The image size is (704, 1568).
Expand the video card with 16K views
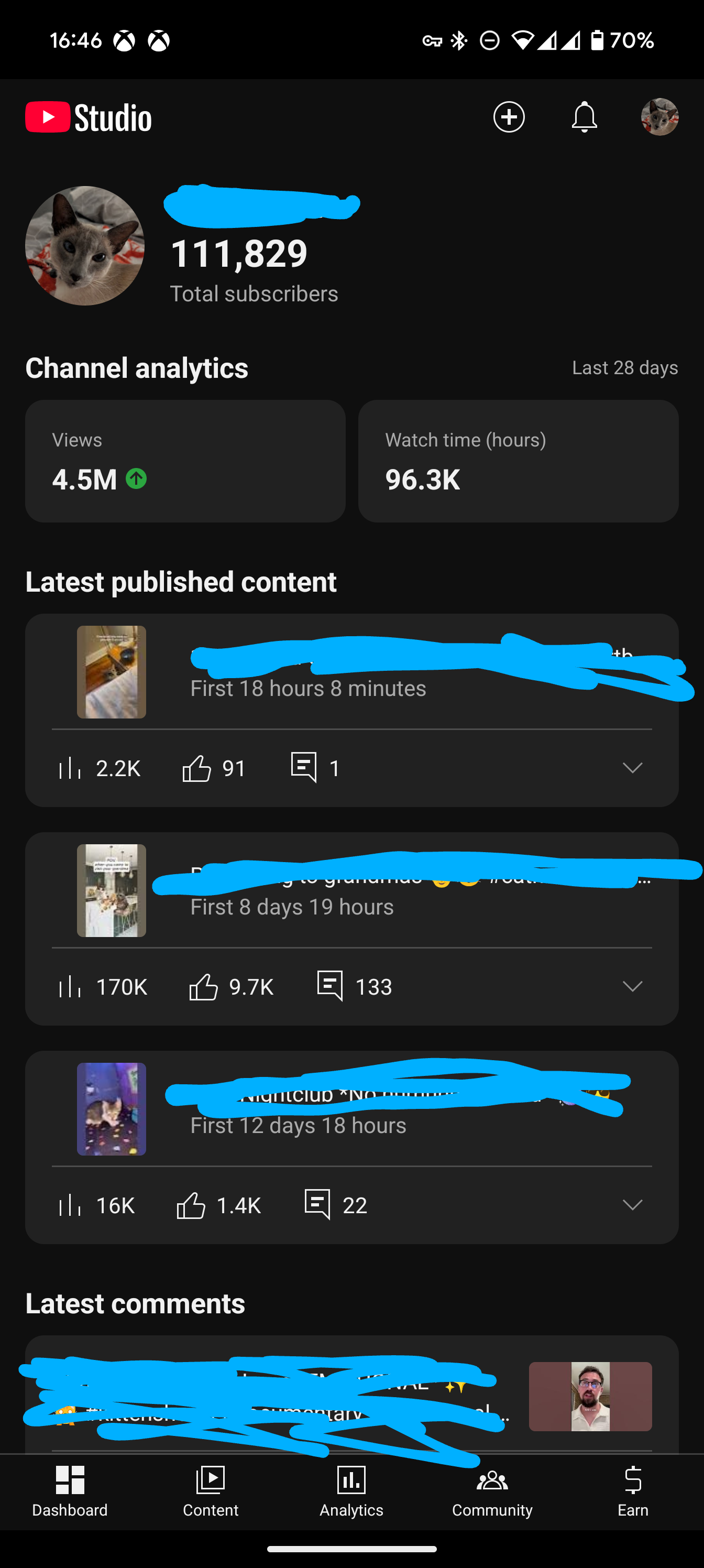point(632,1205)
